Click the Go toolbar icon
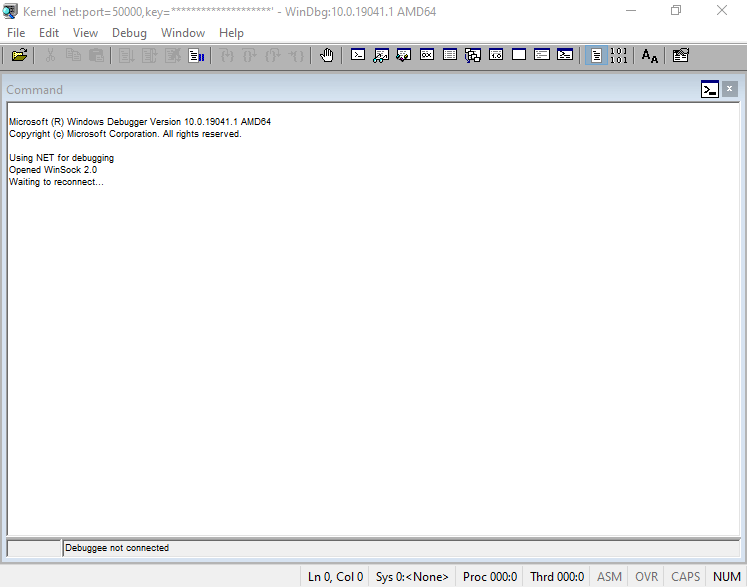 [x=126, y=55]
